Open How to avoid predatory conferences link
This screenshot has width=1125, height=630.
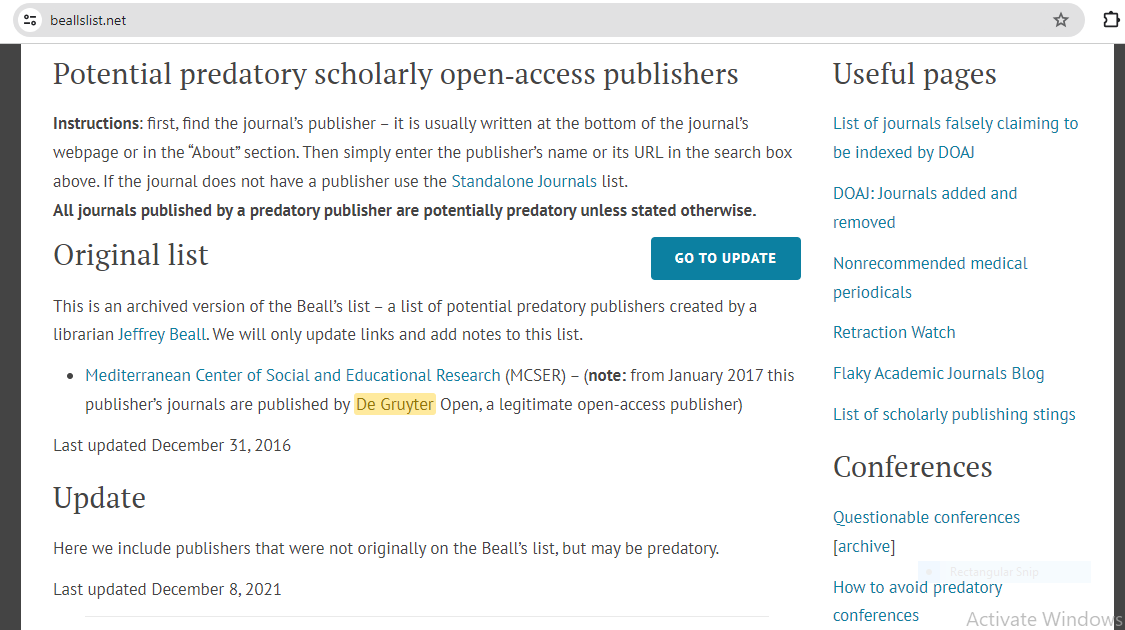tap(917, 587)
